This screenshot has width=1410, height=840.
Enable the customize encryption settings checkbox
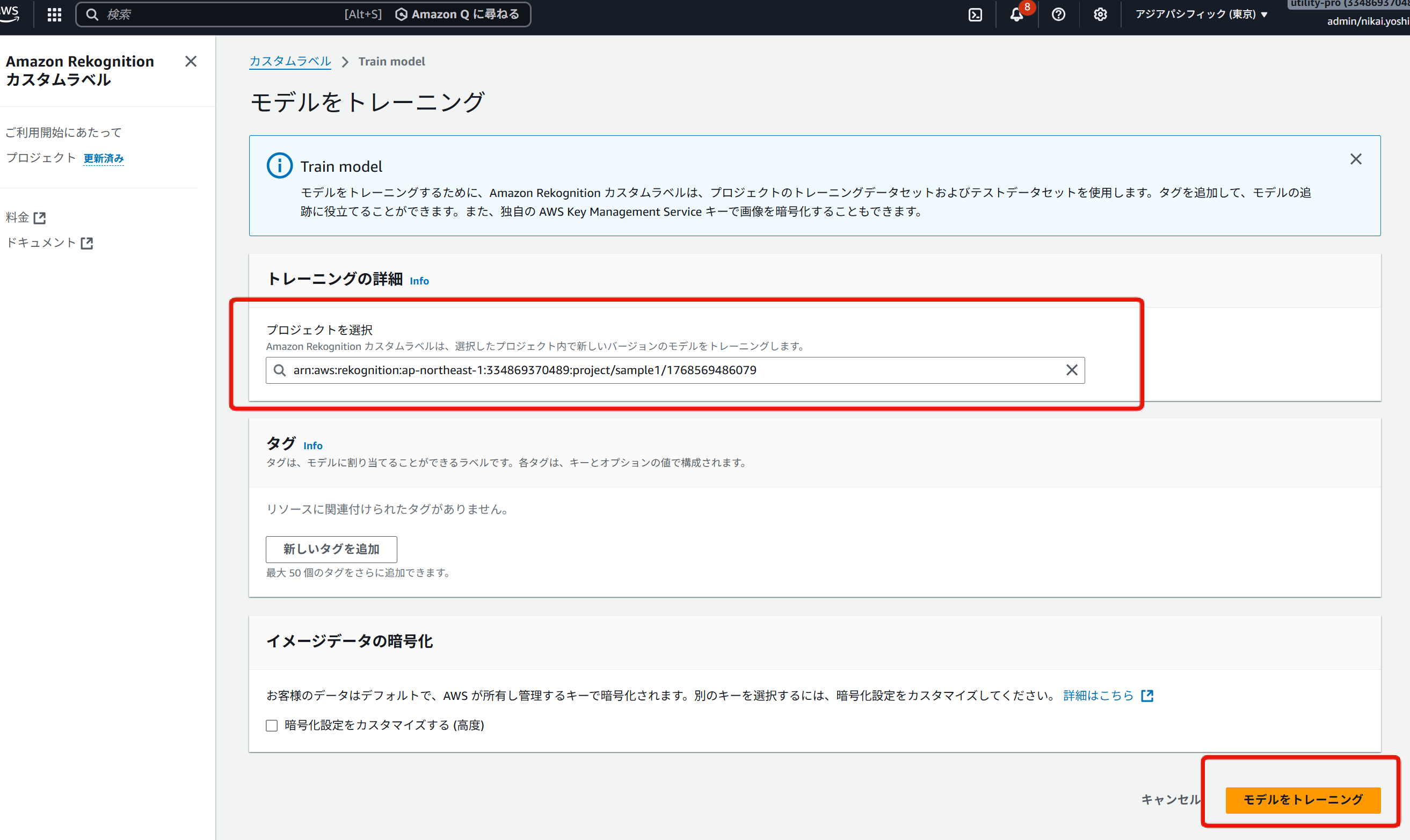272,726
